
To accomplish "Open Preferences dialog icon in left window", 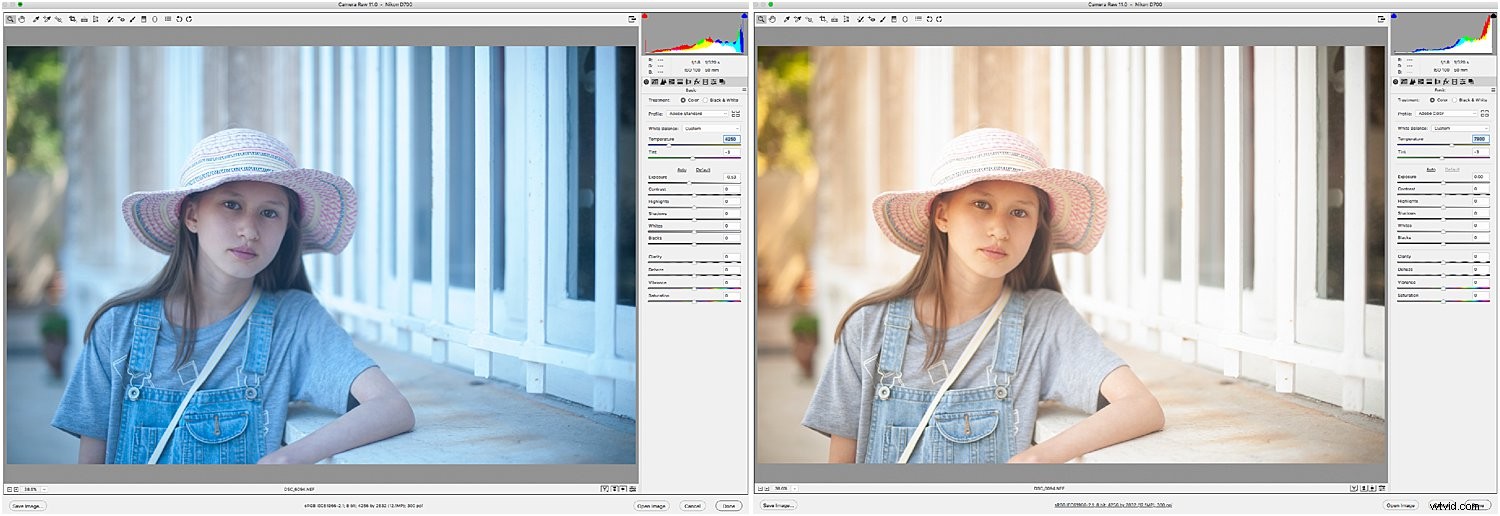I will (167, 19).
